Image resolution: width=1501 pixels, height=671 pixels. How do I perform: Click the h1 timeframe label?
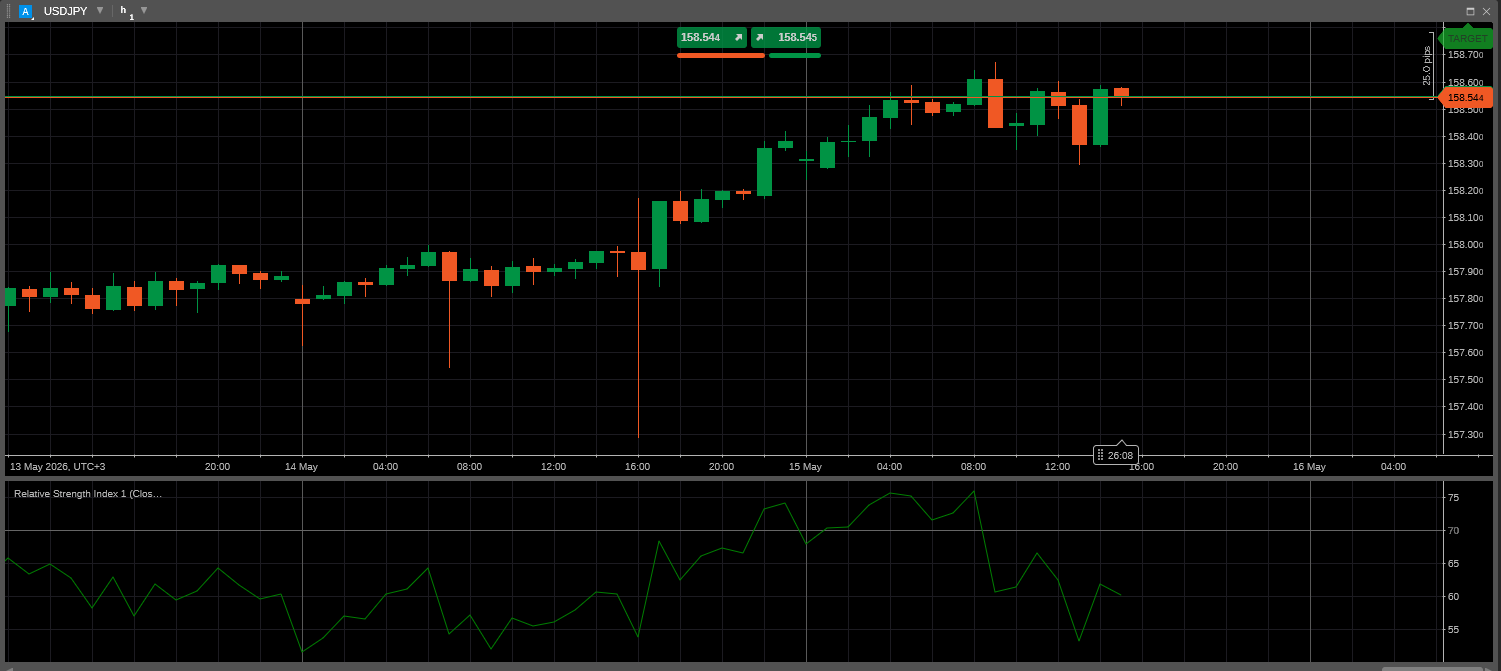click(126, 11)
